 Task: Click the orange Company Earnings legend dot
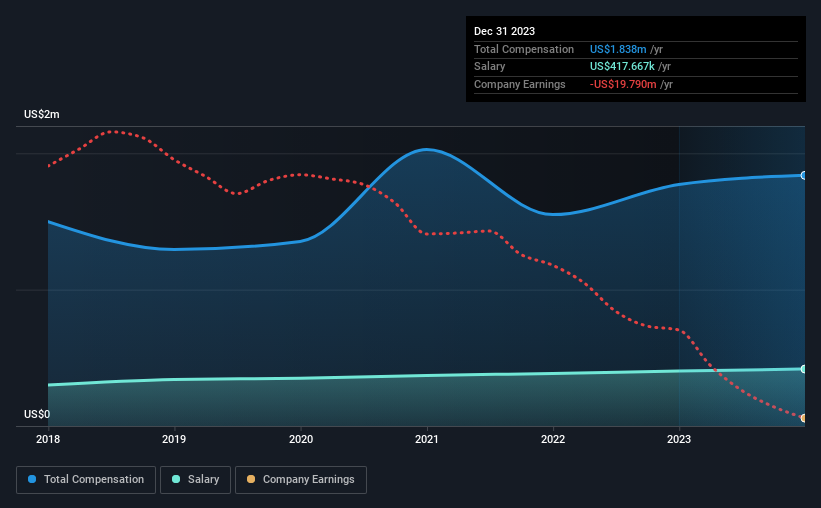(251, 479)
